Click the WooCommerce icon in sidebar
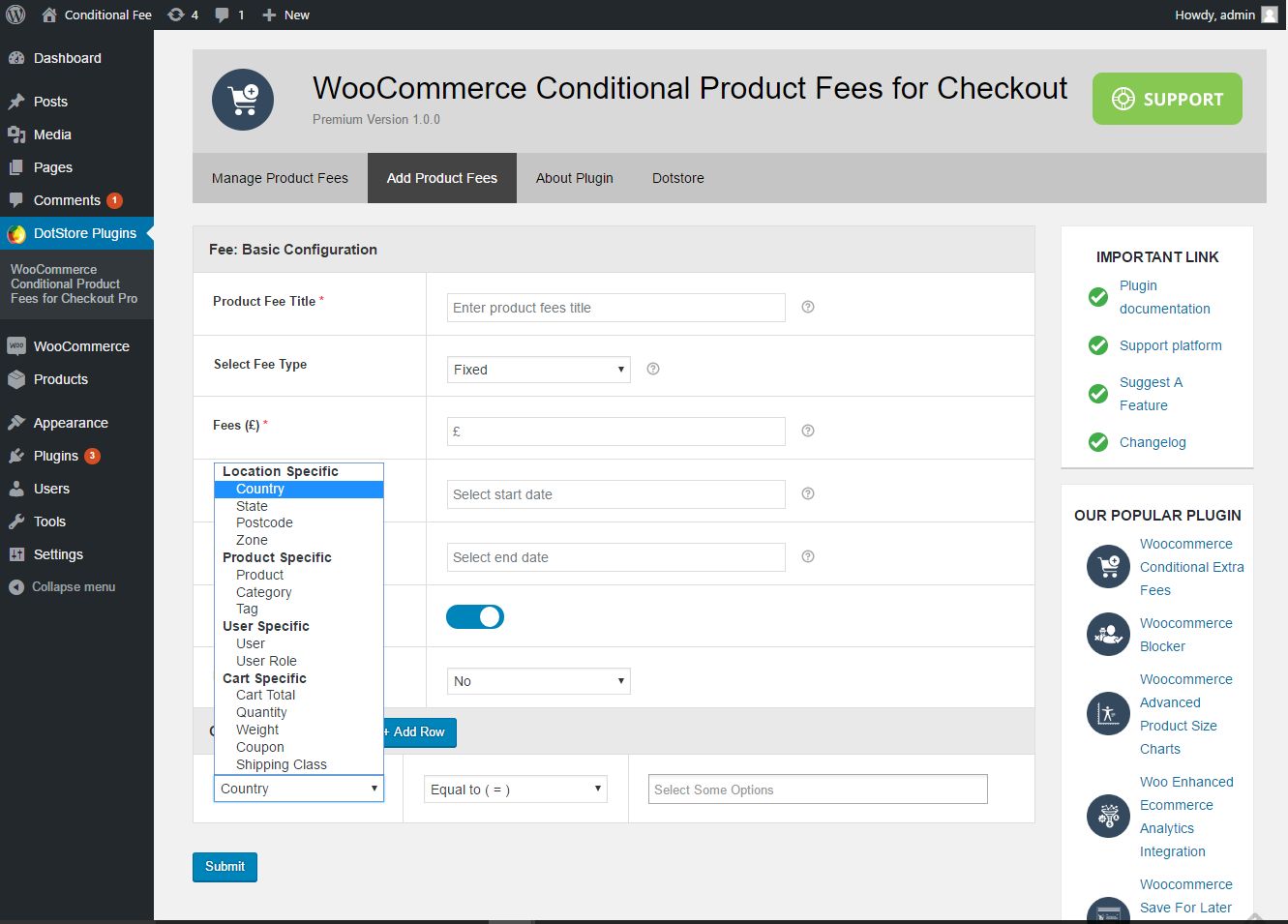 click(x=16, y=346)
